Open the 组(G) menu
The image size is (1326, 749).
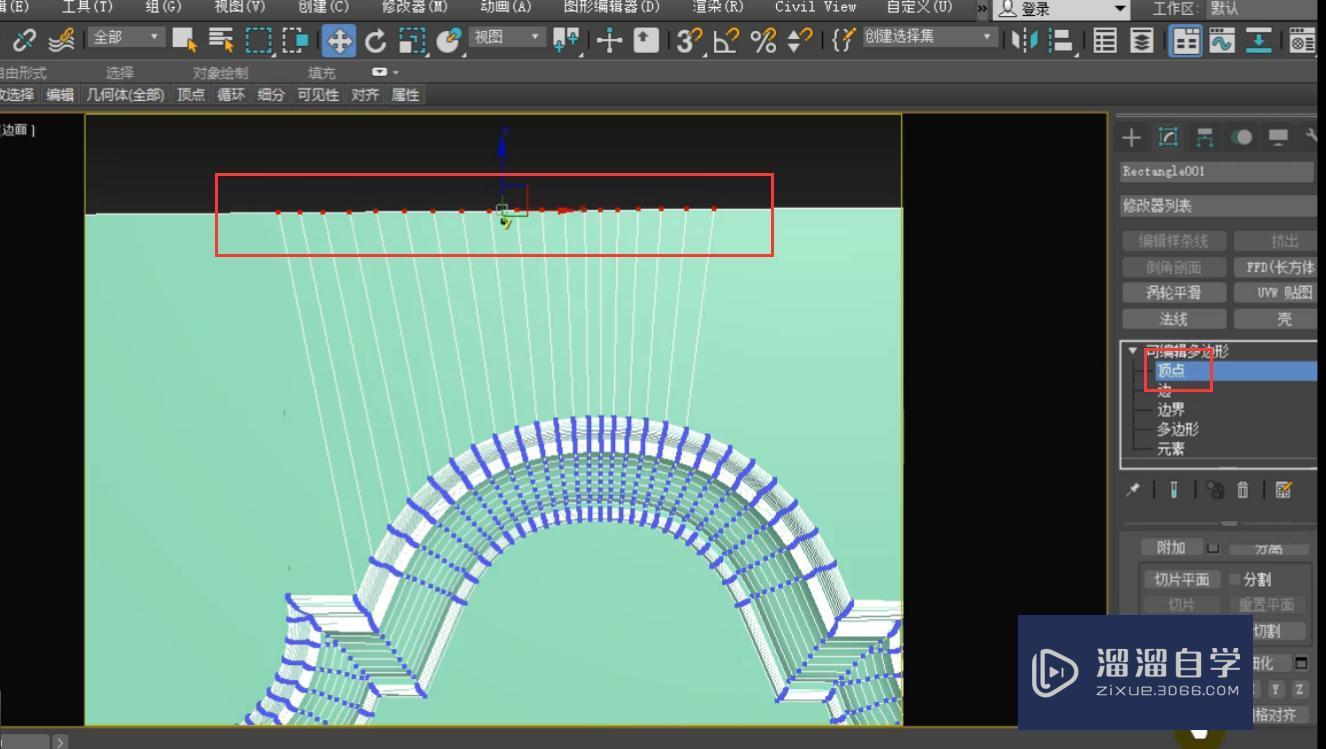pyautogui.click(x=163, y=7)
